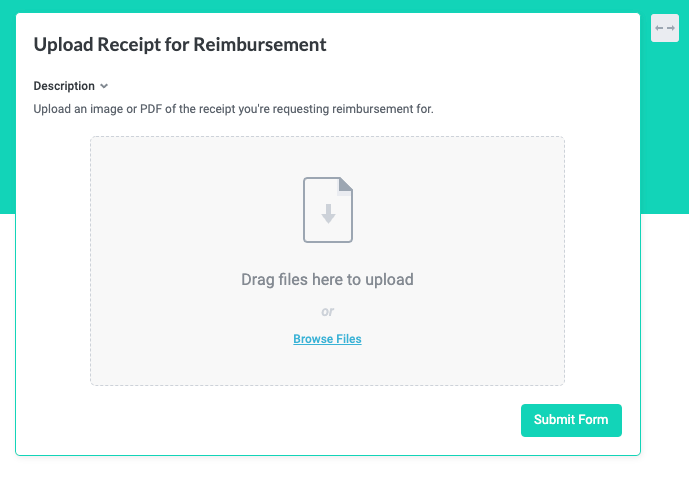Click the "or" separator in the upload area
The image size is (689, 480).
tap(327, 311)
